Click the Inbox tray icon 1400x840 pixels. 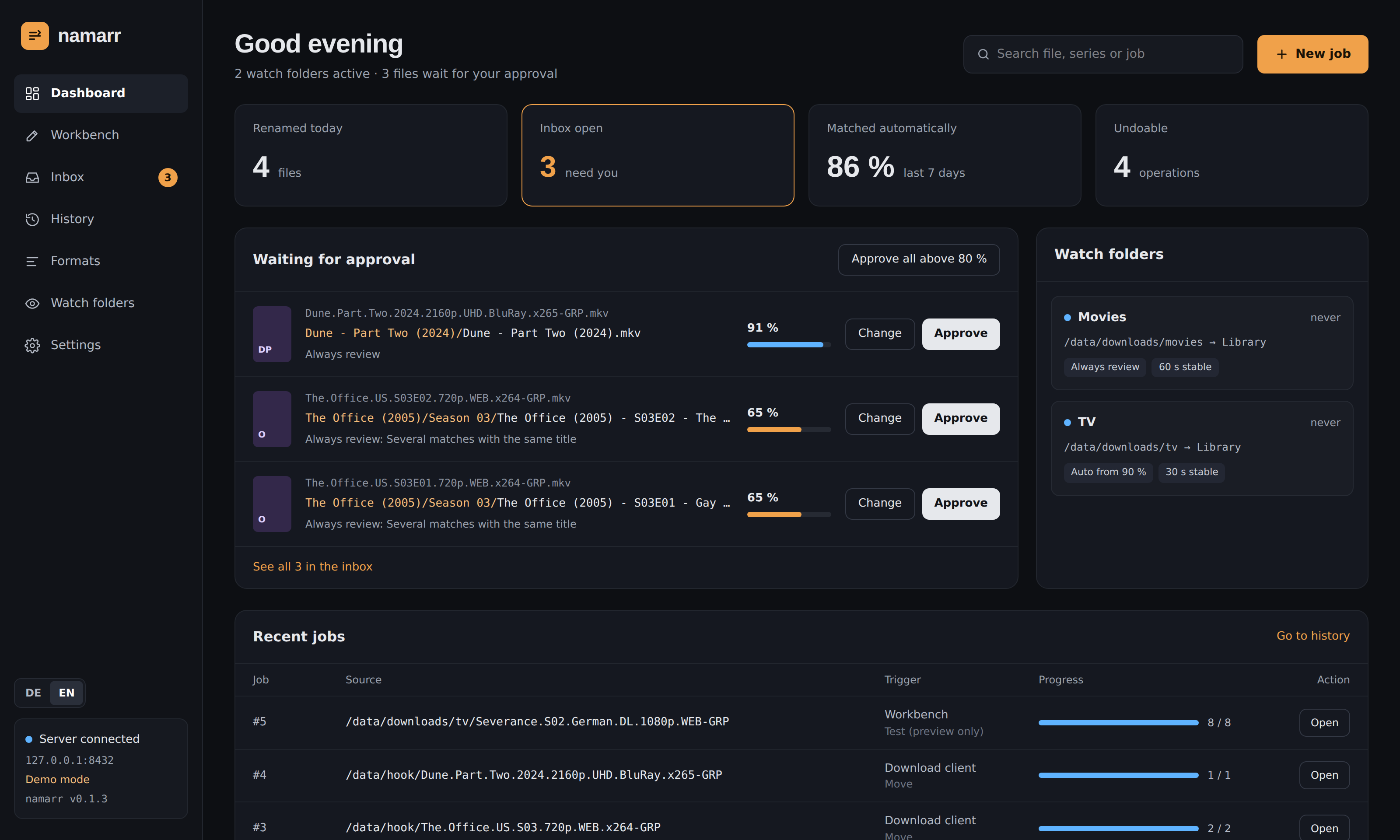point(32,177)
